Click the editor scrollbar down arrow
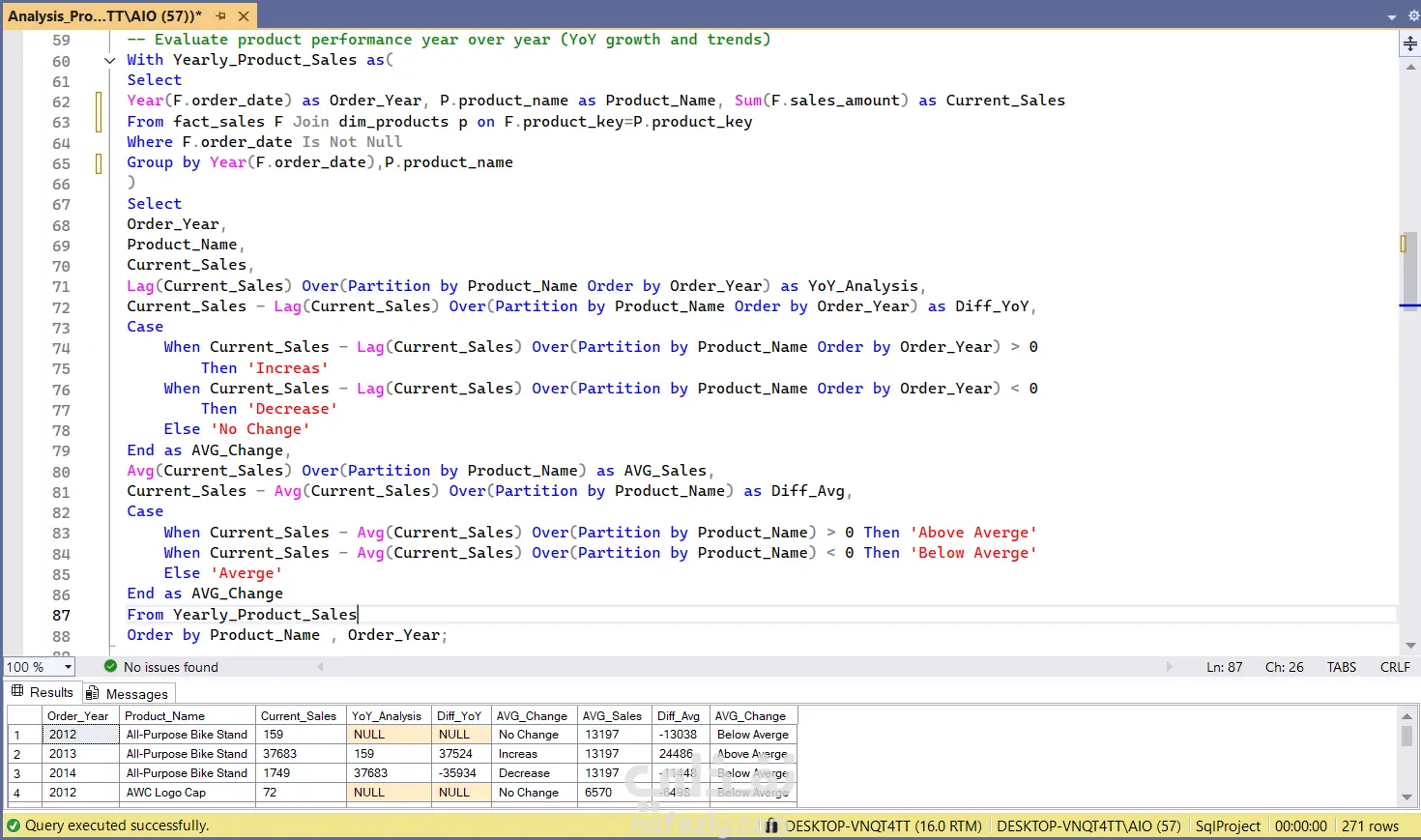This screenshot has width=1421, height=840. [1410, 645]
